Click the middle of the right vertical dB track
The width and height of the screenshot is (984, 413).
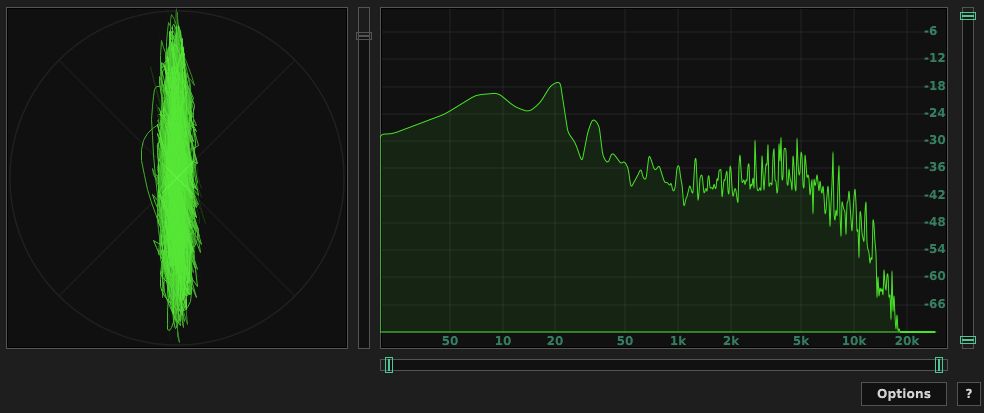click(967, 178)
